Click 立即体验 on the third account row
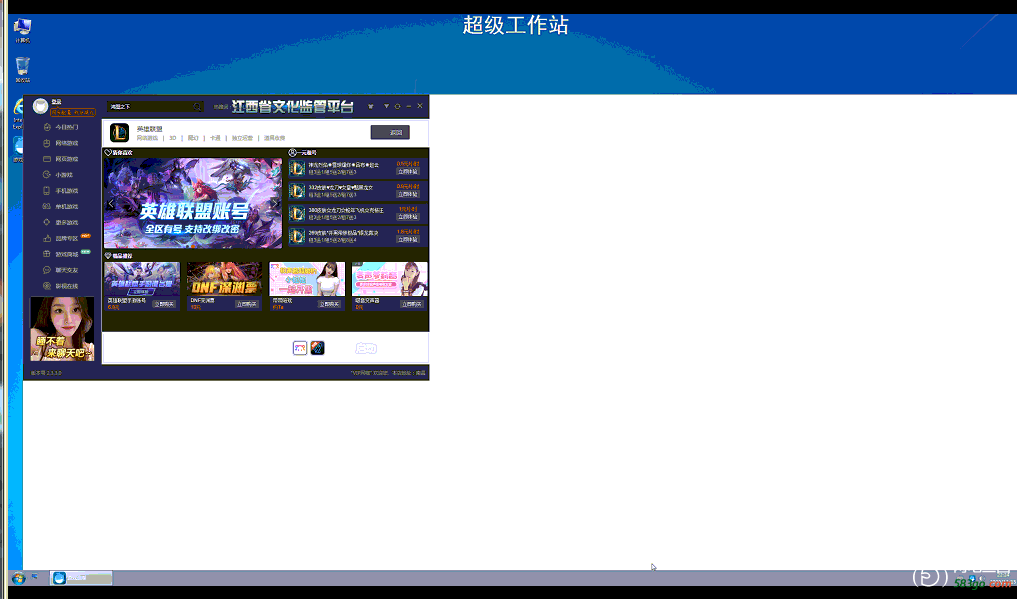This screenshot has width=1017, height=599. [408, 217]
